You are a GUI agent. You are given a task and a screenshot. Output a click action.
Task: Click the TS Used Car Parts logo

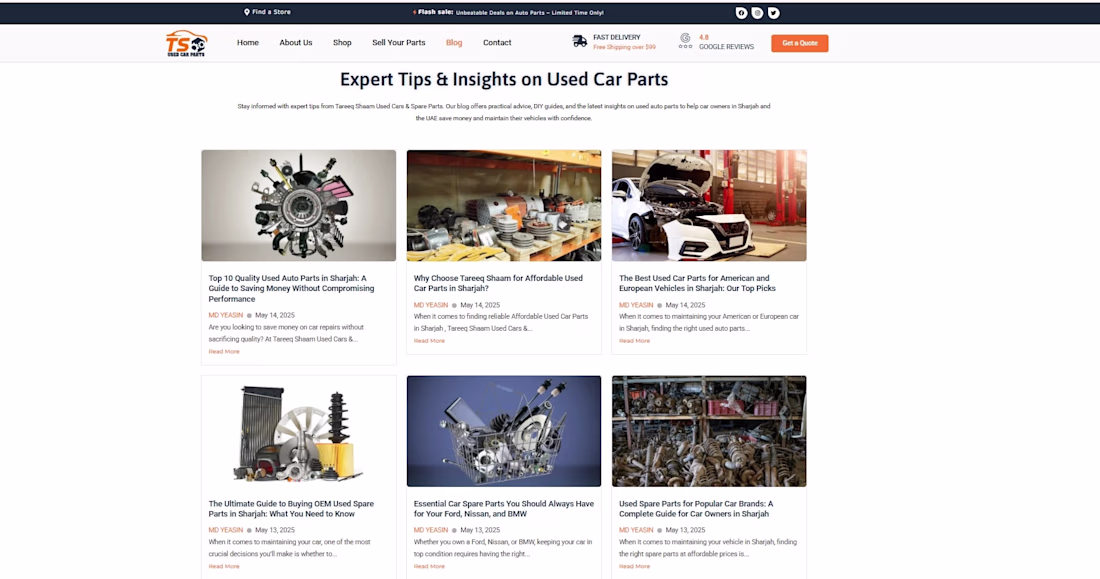(186, 44)
